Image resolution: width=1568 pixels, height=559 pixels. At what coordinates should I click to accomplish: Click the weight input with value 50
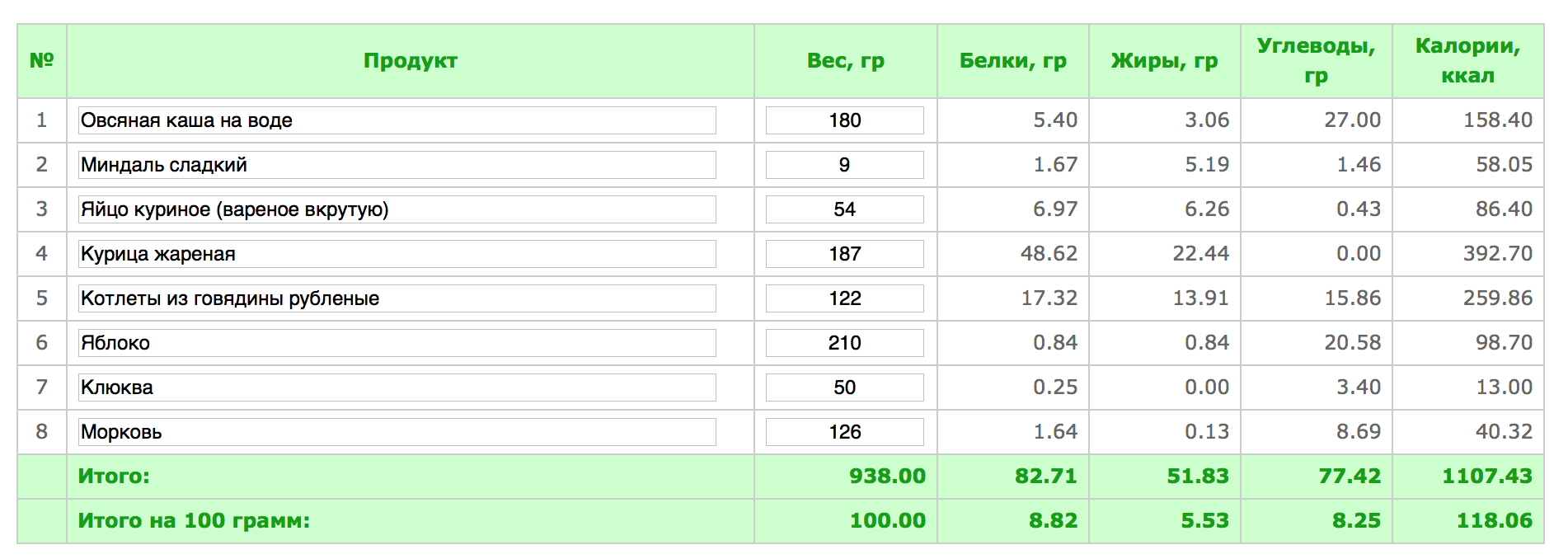pos(844,388)
